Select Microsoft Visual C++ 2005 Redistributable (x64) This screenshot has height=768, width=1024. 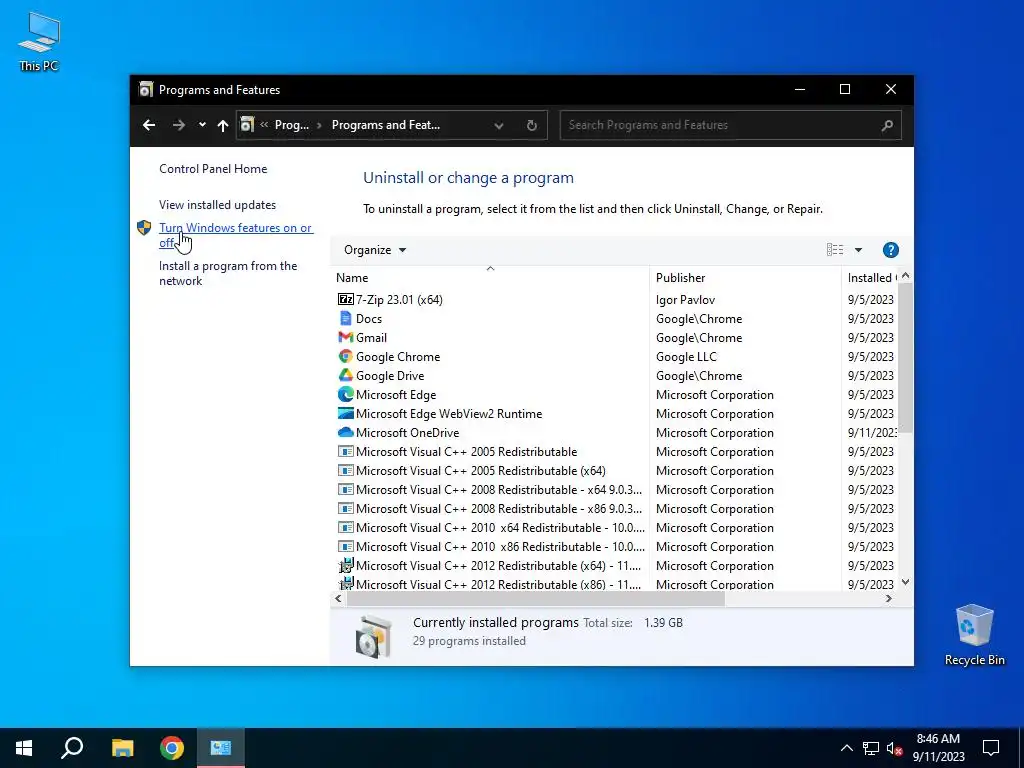(481, 471)
